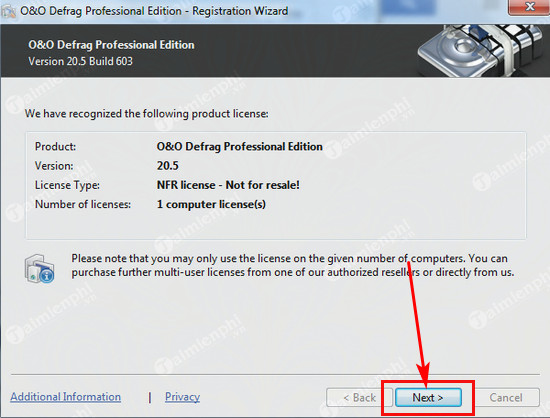
Task: Select the version value '20.5'
Action: coord(168,166)
